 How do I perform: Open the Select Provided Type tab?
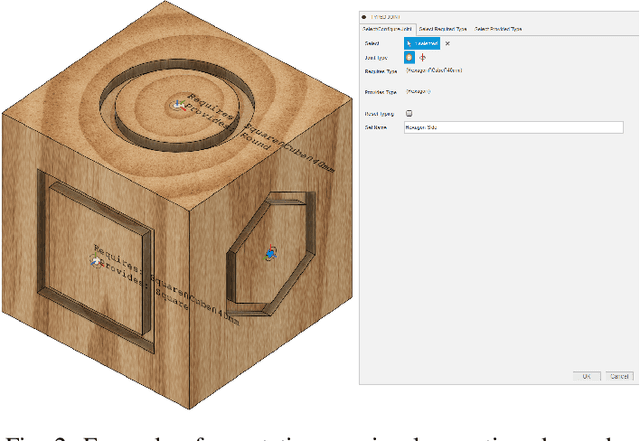pyautogui.click(x=498, y=29)
